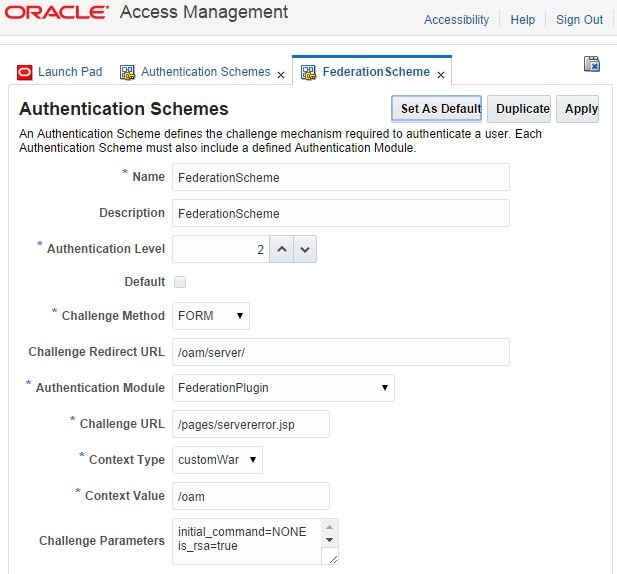Viewport: 617px width, 574px height.
Task: Open the Accessibility link
Action: [x=456, y=19]
